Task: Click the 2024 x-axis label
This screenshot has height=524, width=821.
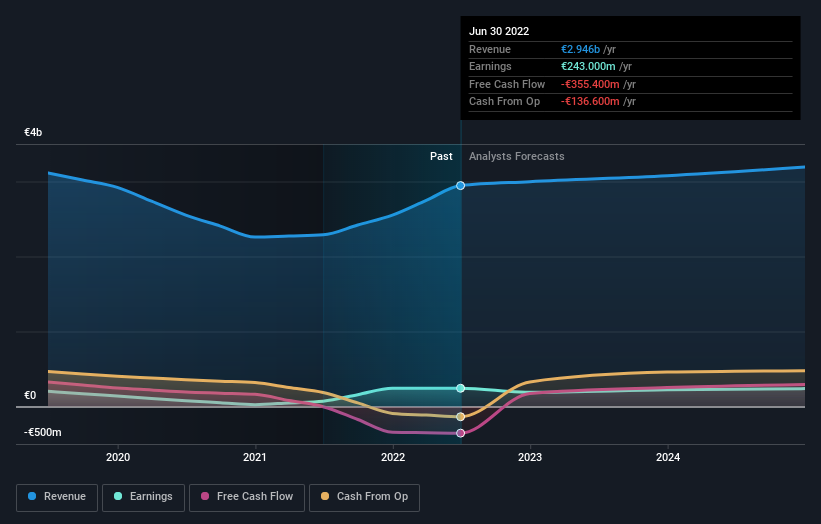Action: [x=668, y=457]
